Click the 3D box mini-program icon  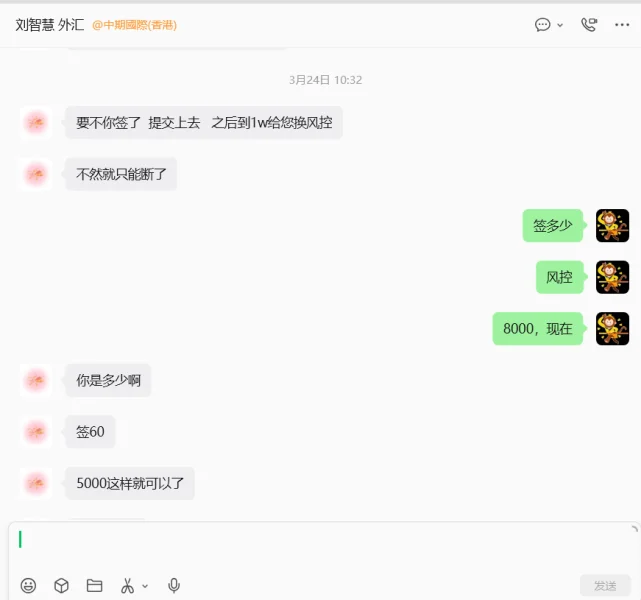(61, 585)
